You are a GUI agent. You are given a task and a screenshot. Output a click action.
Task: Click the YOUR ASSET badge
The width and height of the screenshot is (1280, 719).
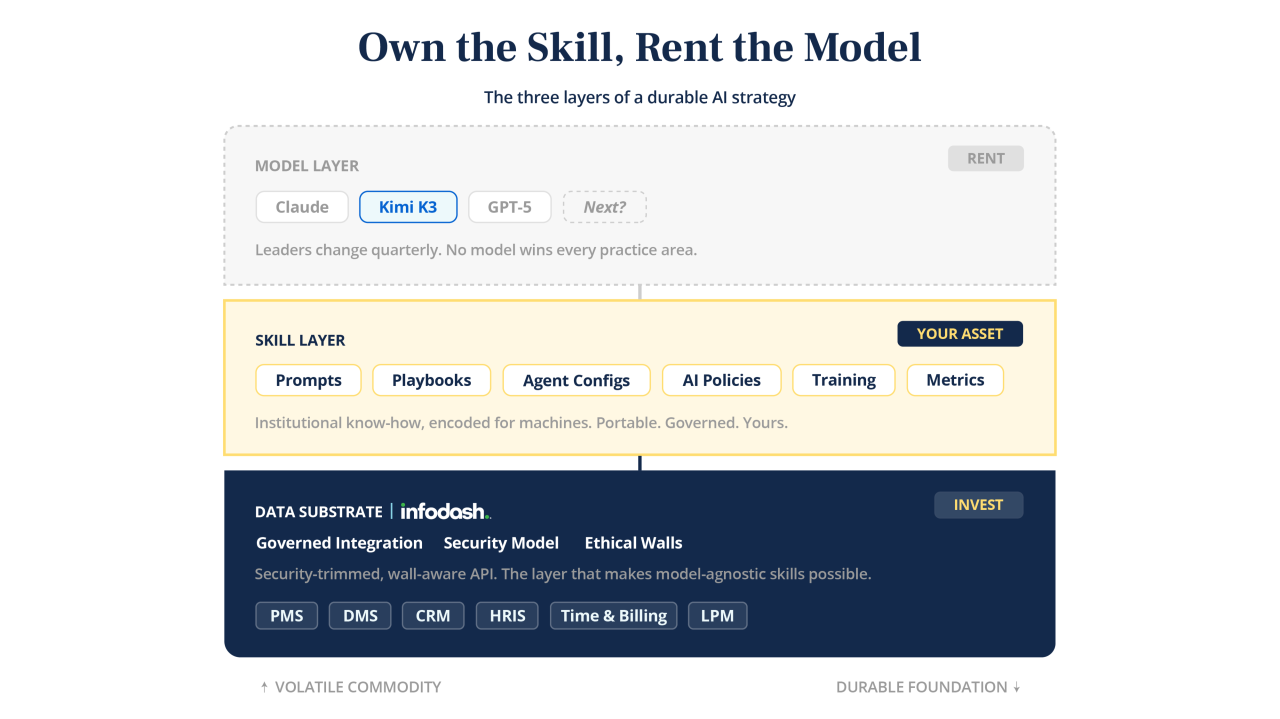pyautogui.click(x=960, y=333)
